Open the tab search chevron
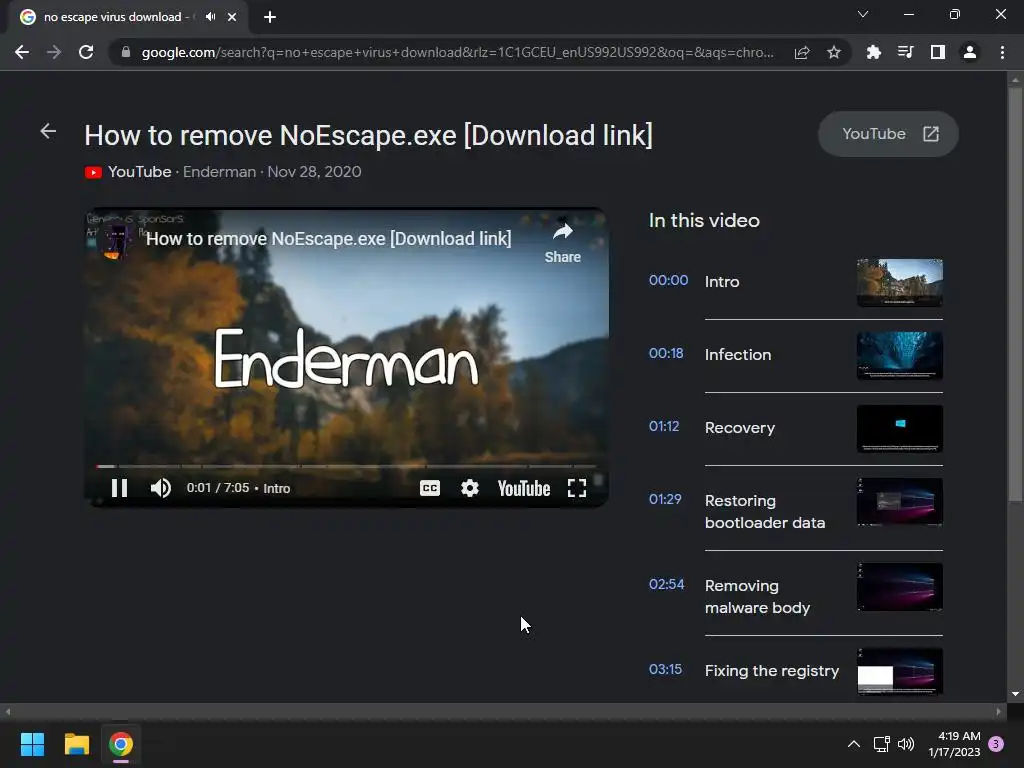The image size is (1024, 768). 863,14
